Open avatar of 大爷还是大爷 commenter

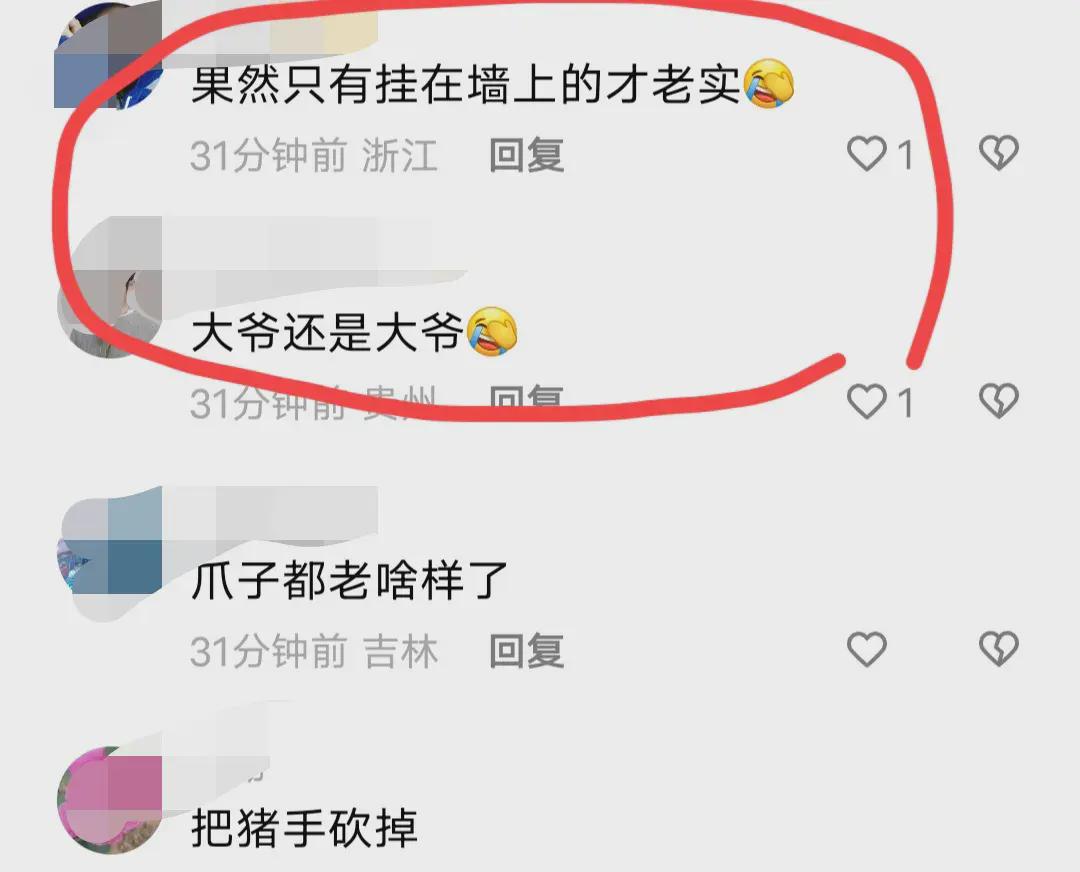click(109, 303)
